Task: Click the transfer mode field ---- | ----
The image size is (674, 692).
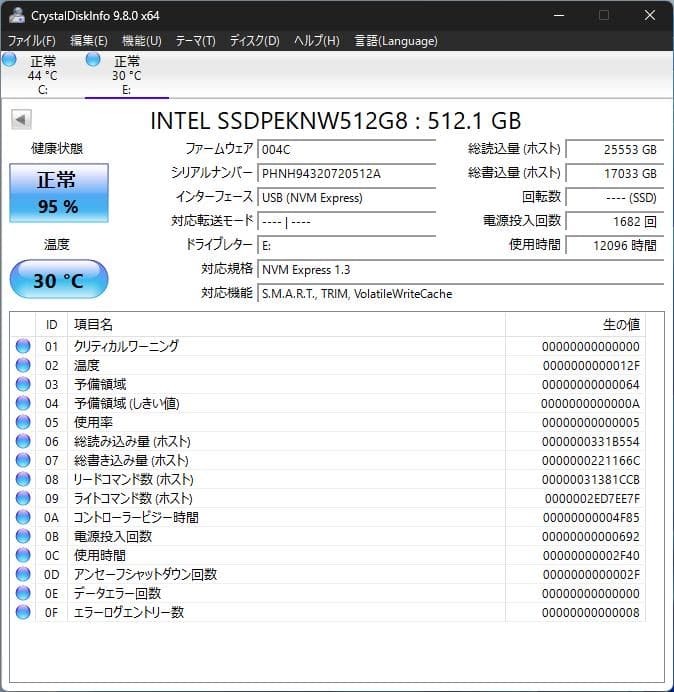Action: [346, 221]
